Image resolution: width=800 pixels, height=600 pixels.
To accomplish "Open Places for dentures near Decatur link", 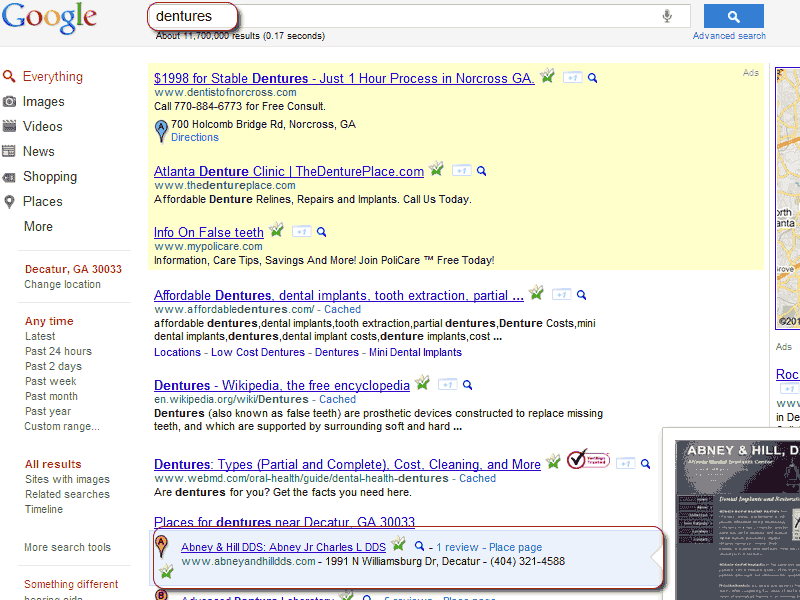I will point(284,522).
